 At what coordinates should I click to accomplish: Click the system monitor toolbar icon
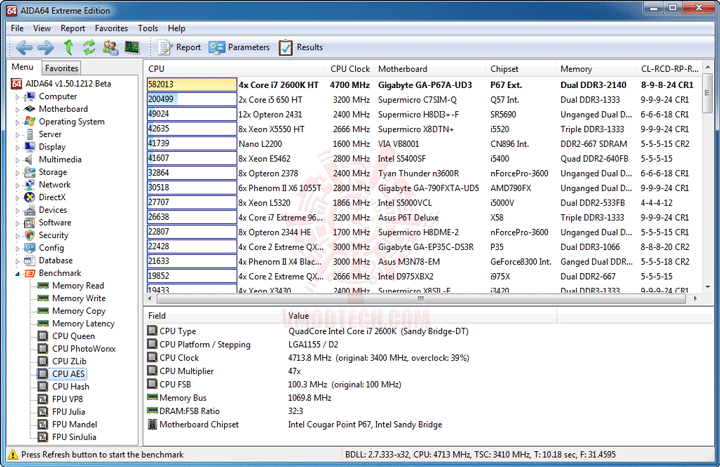pyautogui.click(x=132, y=47)
